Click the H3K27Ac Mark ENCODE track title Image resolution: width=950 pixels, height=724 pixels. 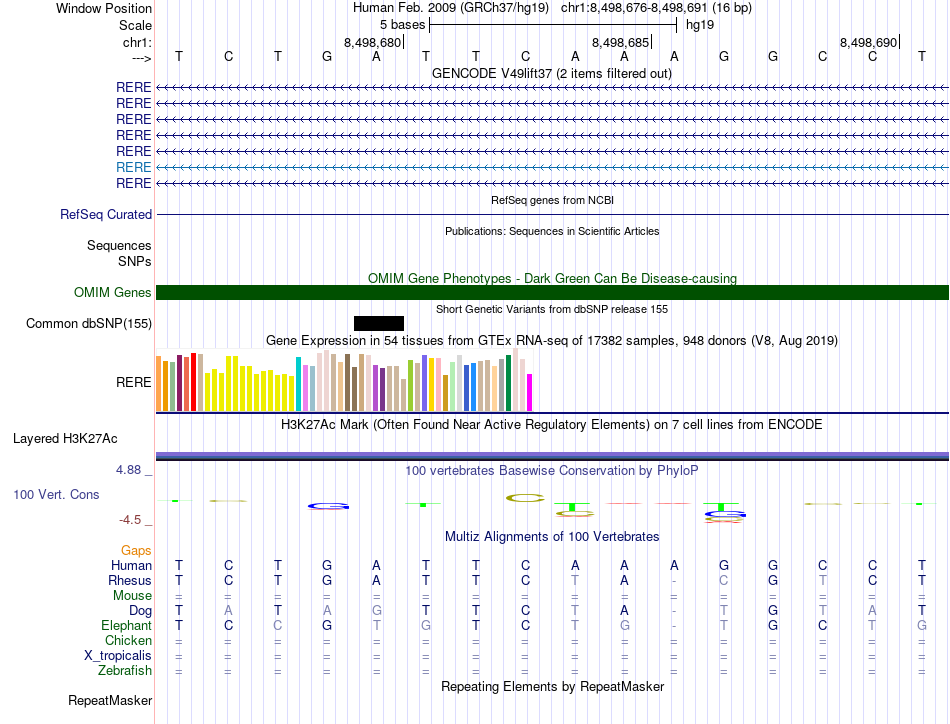pyautogui.click(x=552, y=424)
